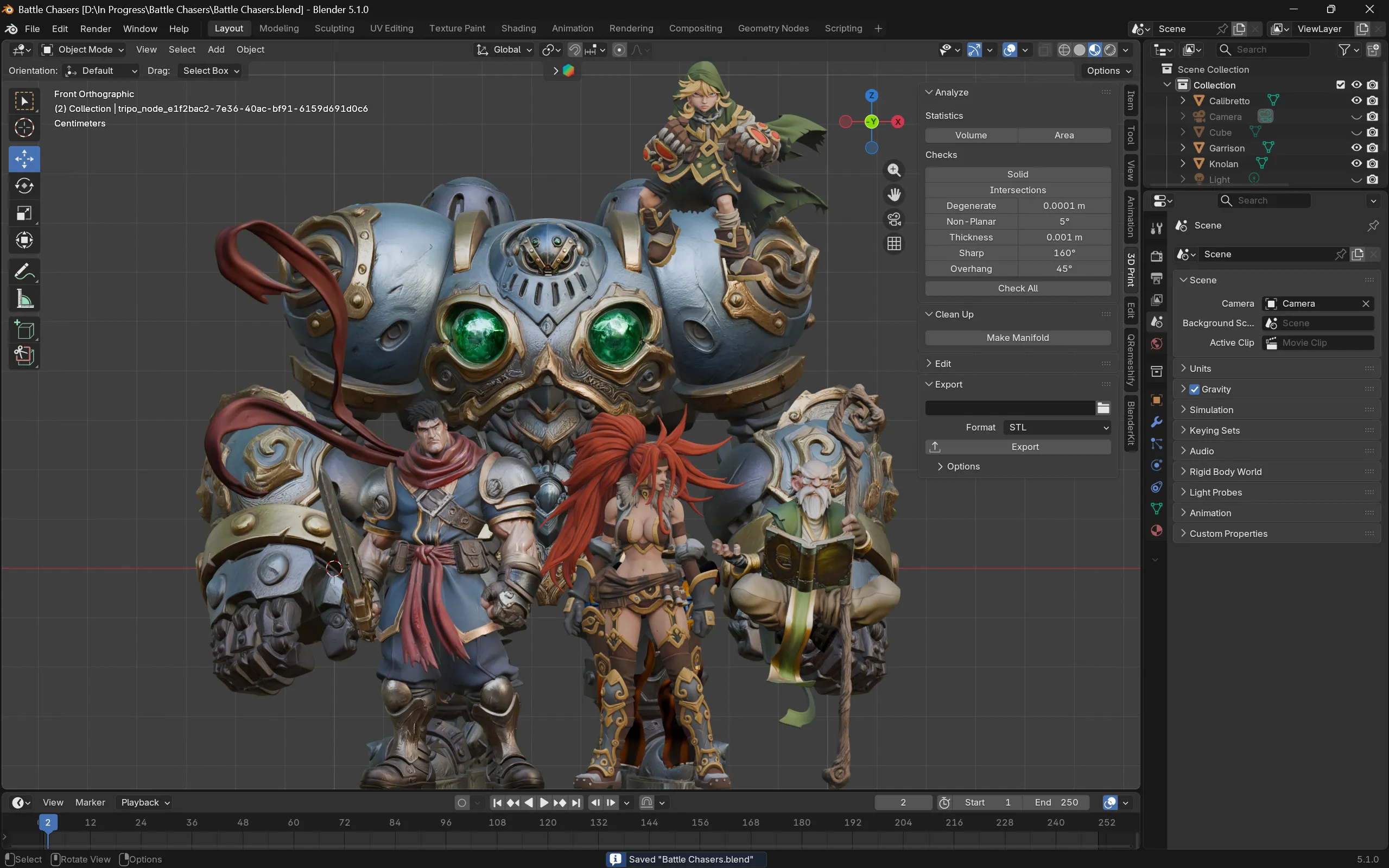Image resolution: width=1389 pixels, height=868 pixels.
Task: Toggle the Collection exclude checkbox
Action: [x=1340, y=85]
